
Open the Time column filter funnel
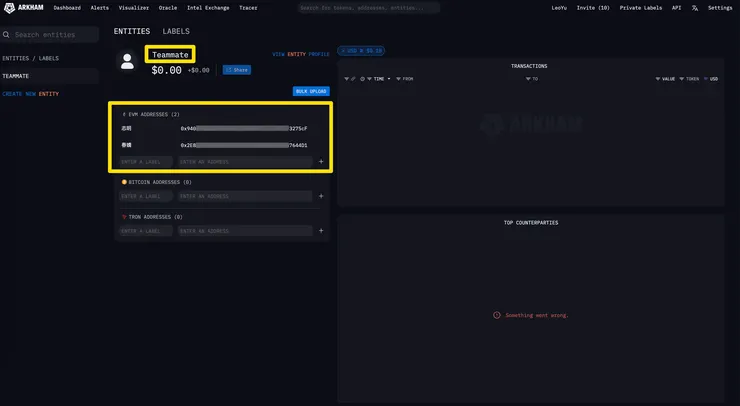point(370,79)
